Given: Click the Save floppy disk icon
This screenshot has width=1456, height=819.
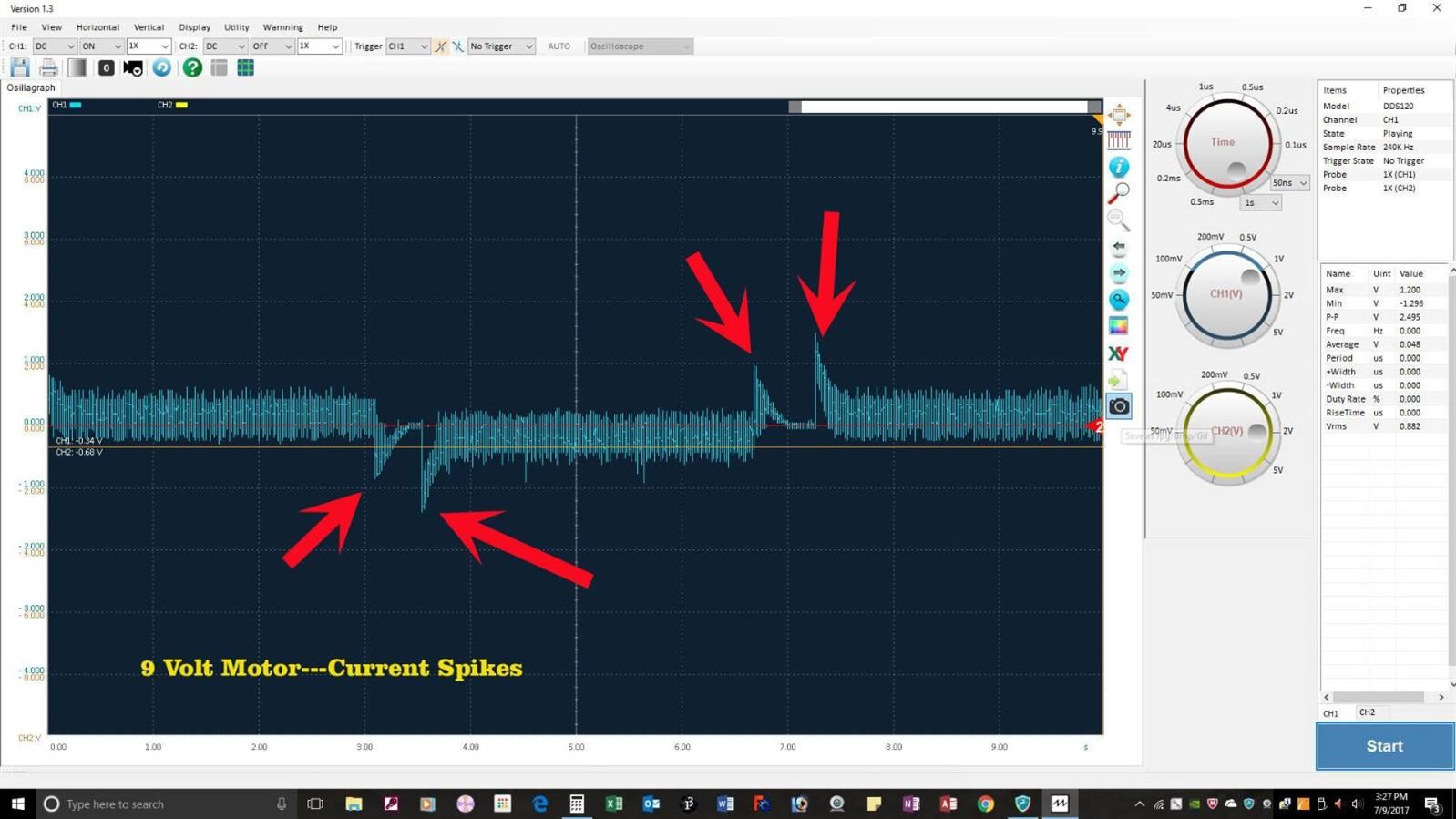Looking at the screenshot, I should point(20,67).
